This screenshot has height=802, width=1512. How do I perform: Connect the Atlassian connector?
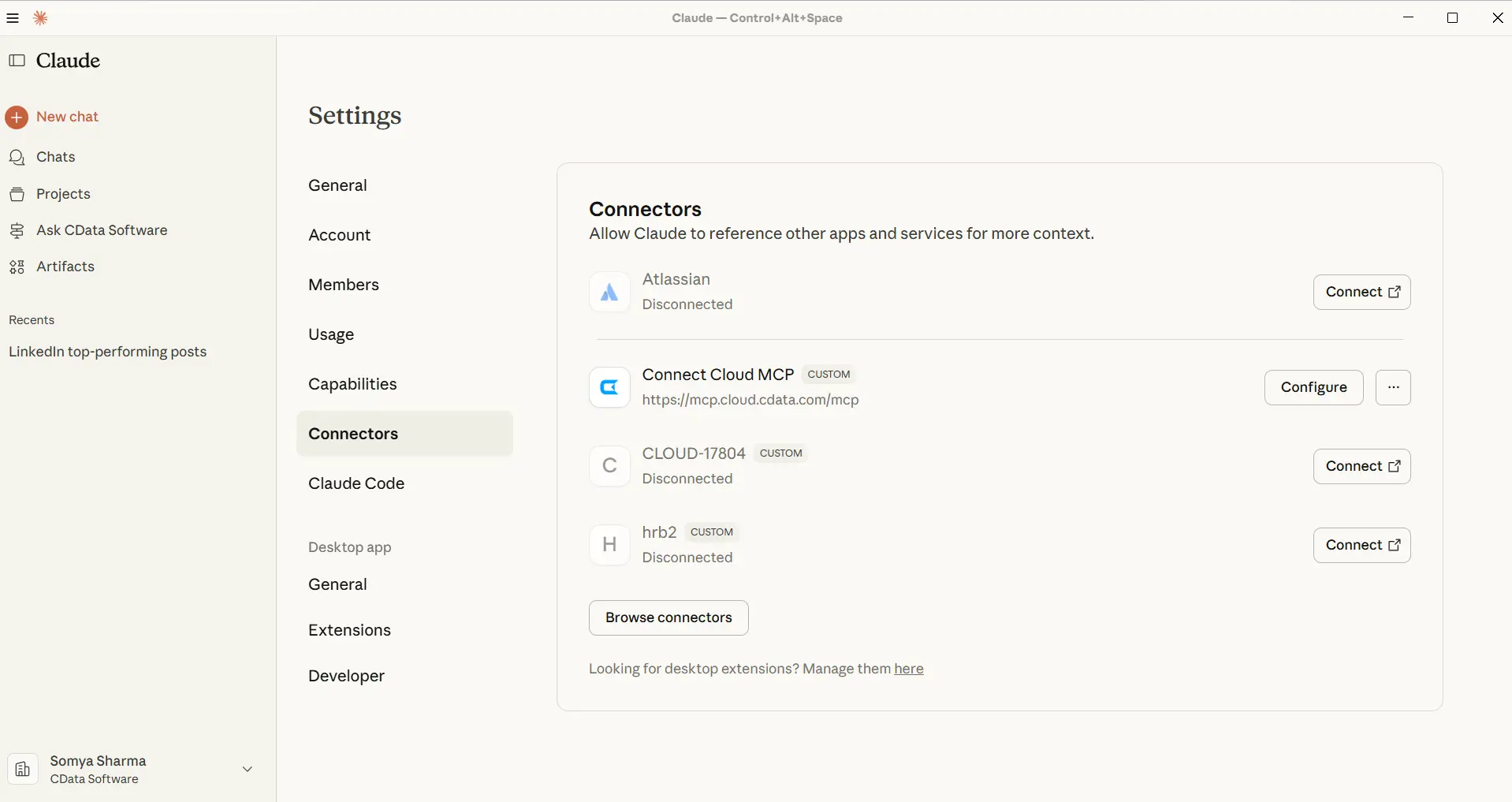1361,292
